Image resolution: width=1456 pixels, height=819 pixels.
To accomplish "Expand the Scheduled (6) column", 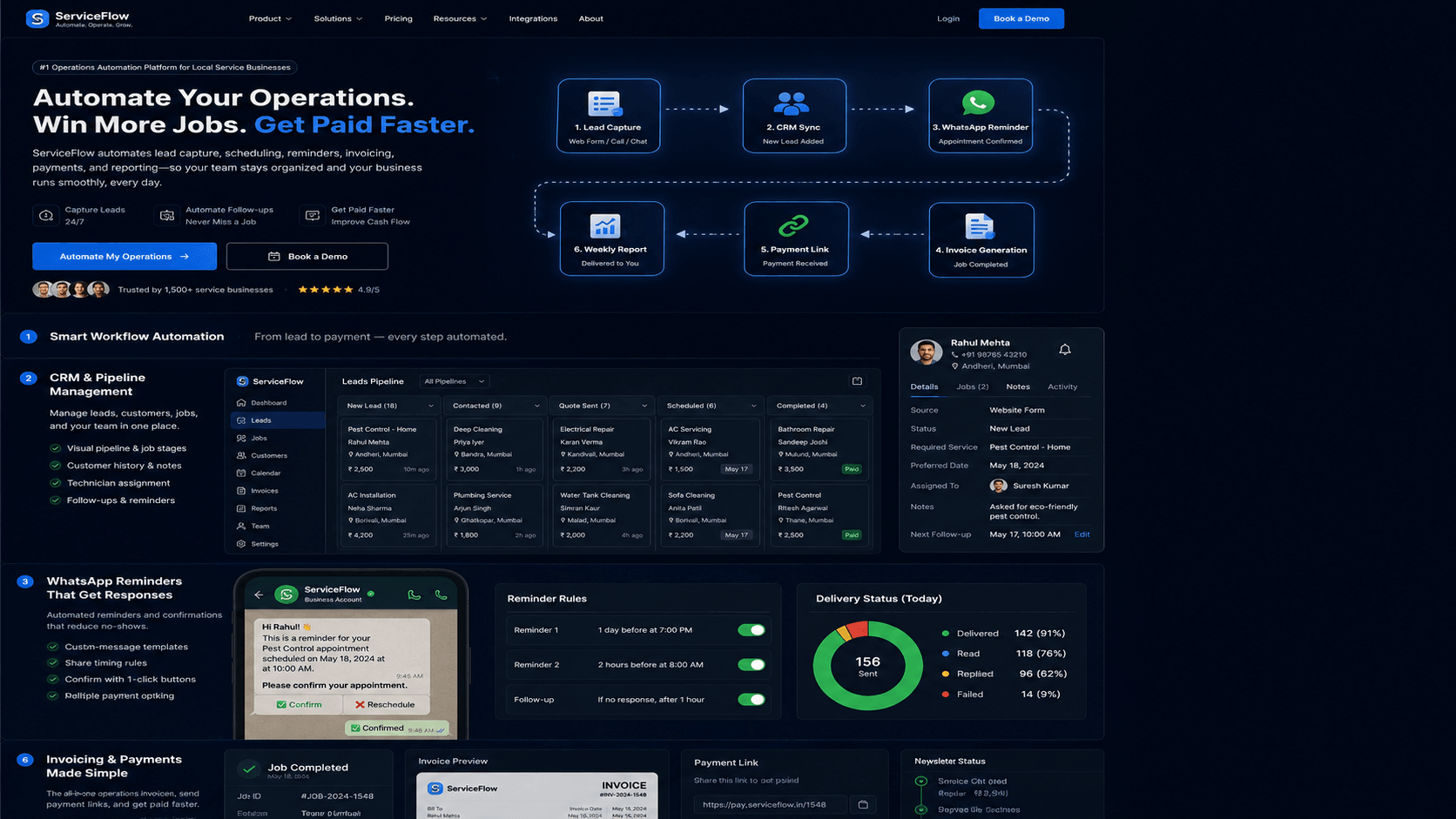I will tap(753, 406).
